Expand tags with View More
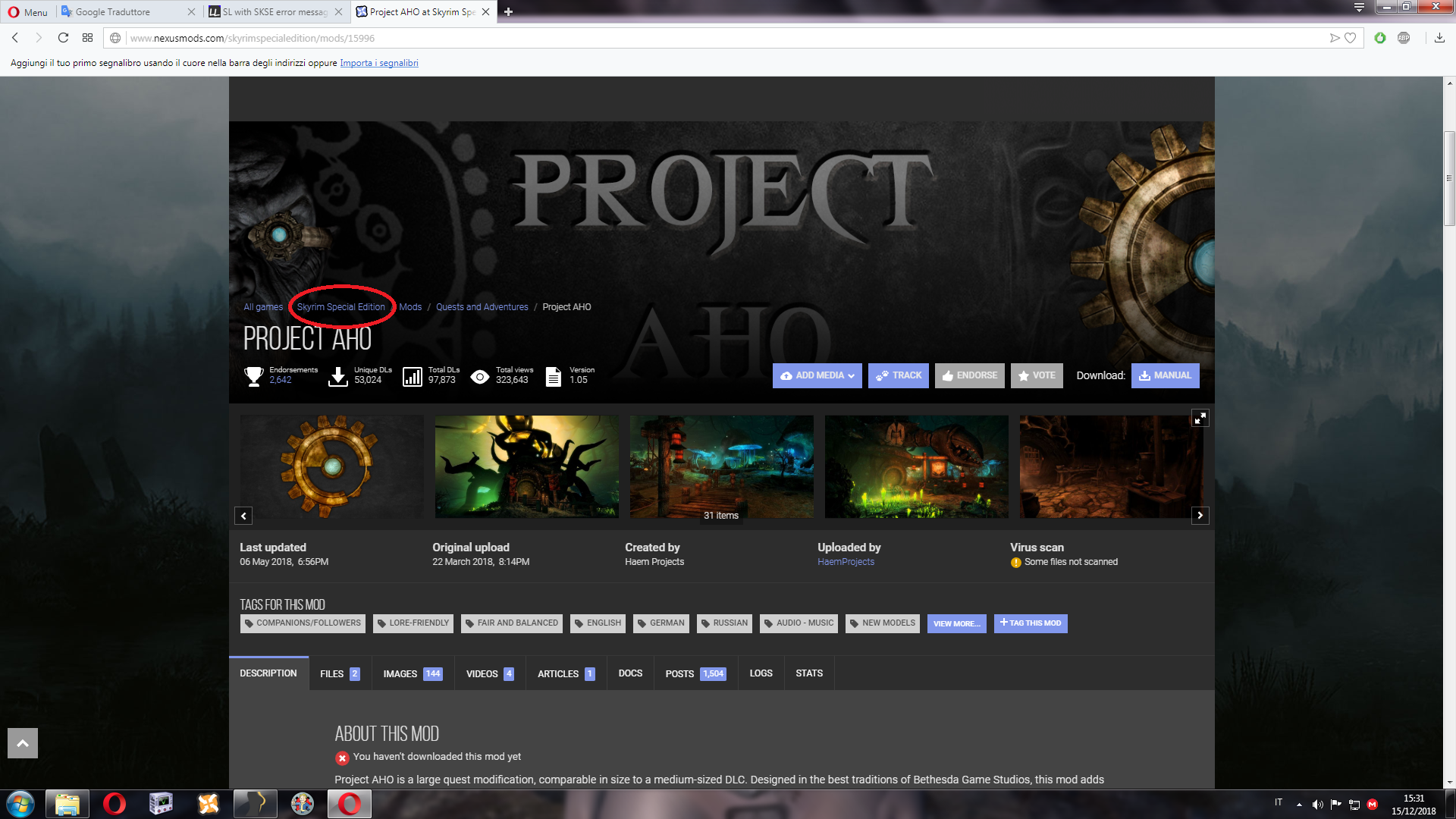The height and width of the screenshot is (819, 1456). click(x=957, y=623)
